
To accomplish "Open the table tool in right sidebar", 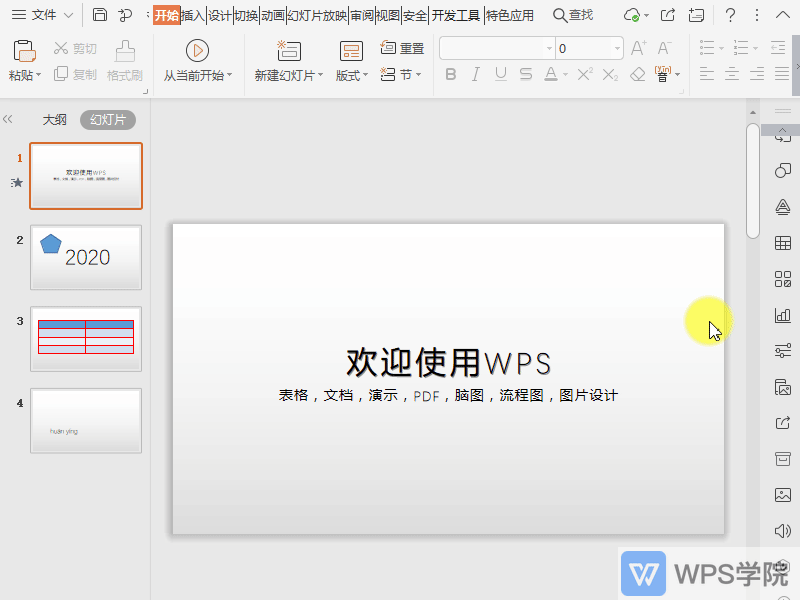I will pyautogui.click(x=782, y=243).
